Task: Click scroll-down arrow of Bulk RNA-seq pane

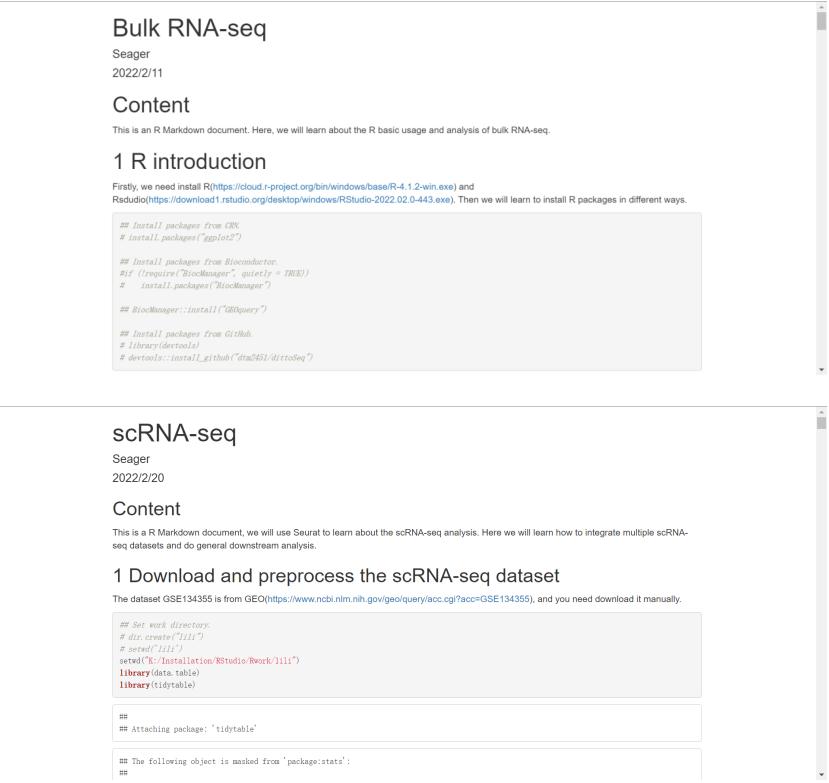Action: pos(822,369)
